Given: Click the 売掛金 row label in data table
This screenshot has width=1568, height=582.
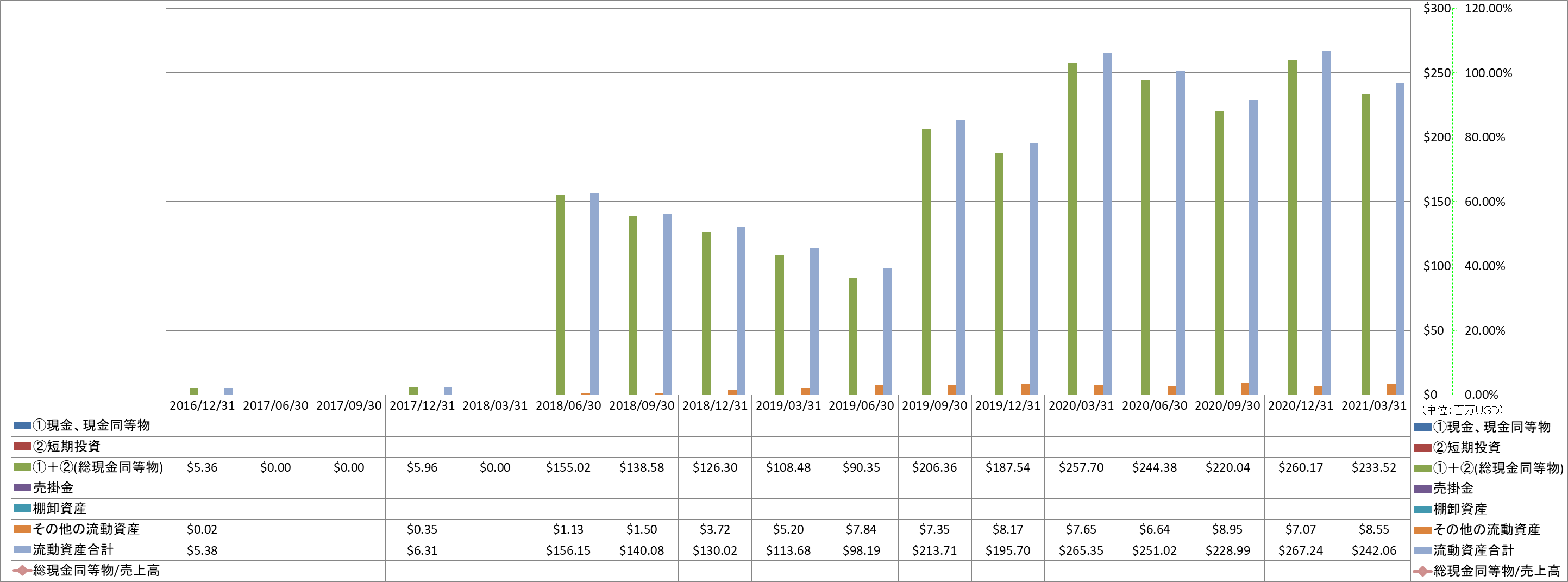Looking at the screenshot, I should click(53, 487).
